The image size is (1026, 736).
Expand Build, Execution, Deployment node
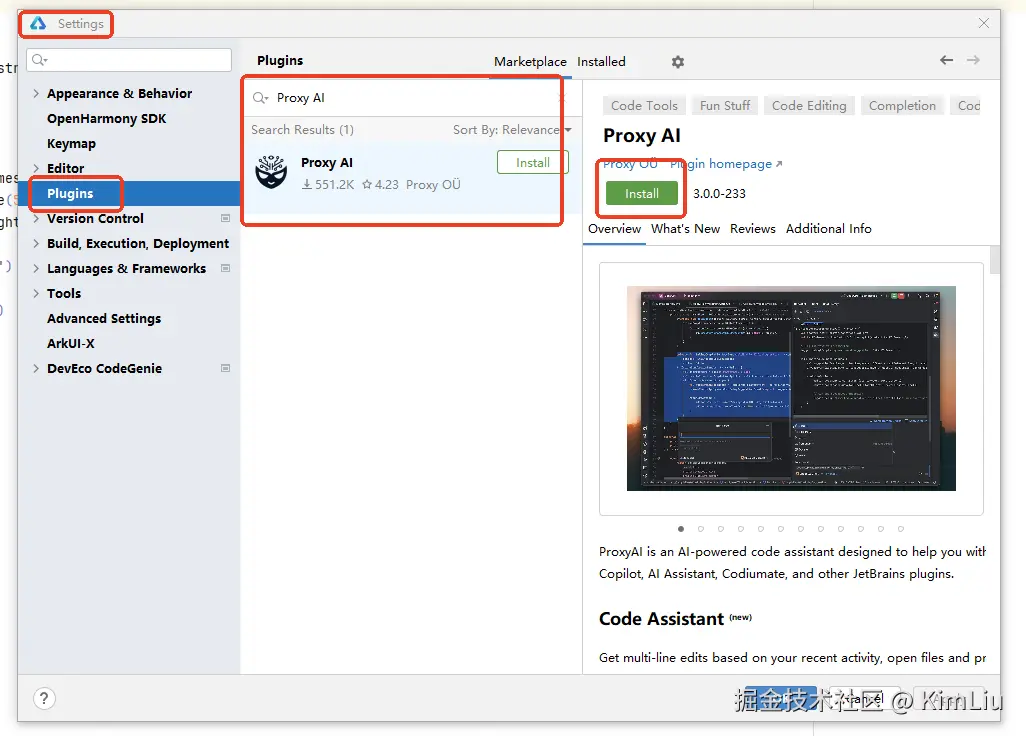[36, 243]
